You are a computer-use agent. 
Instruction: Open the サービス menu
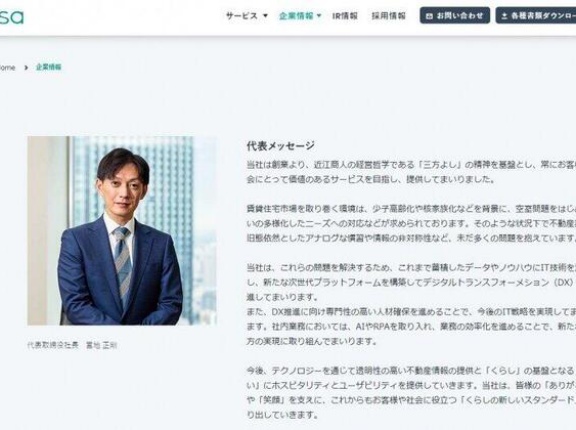click(242, 16)
